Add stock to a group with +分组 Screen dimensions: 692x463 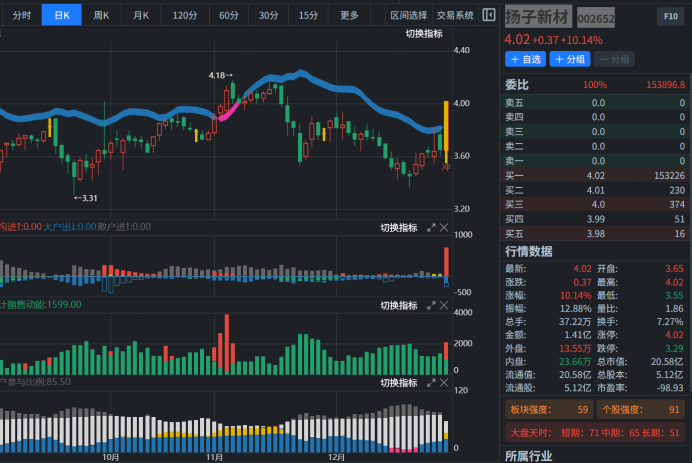coord(569,59)
